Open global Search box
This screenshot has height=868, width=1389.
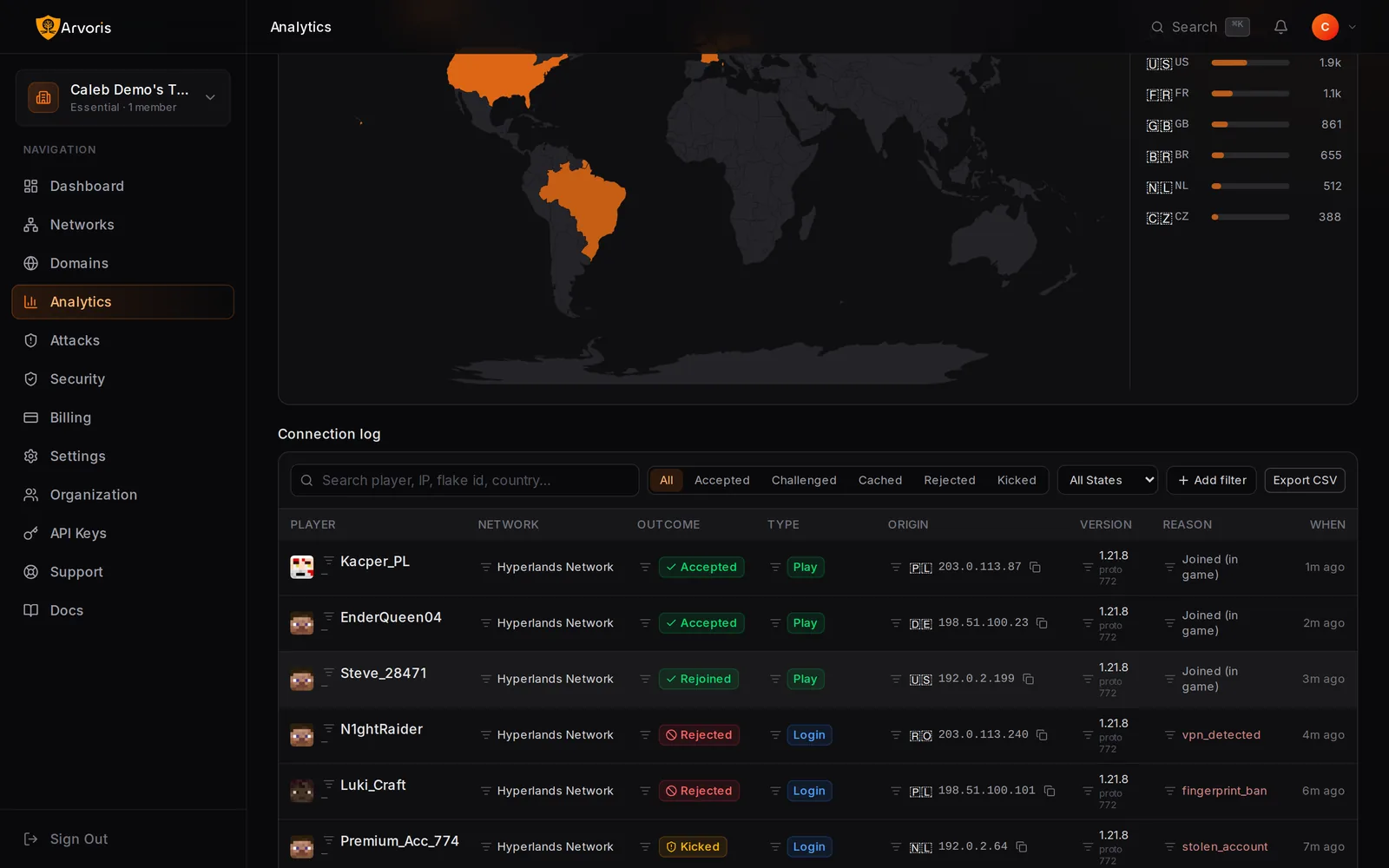[1200, 27]
